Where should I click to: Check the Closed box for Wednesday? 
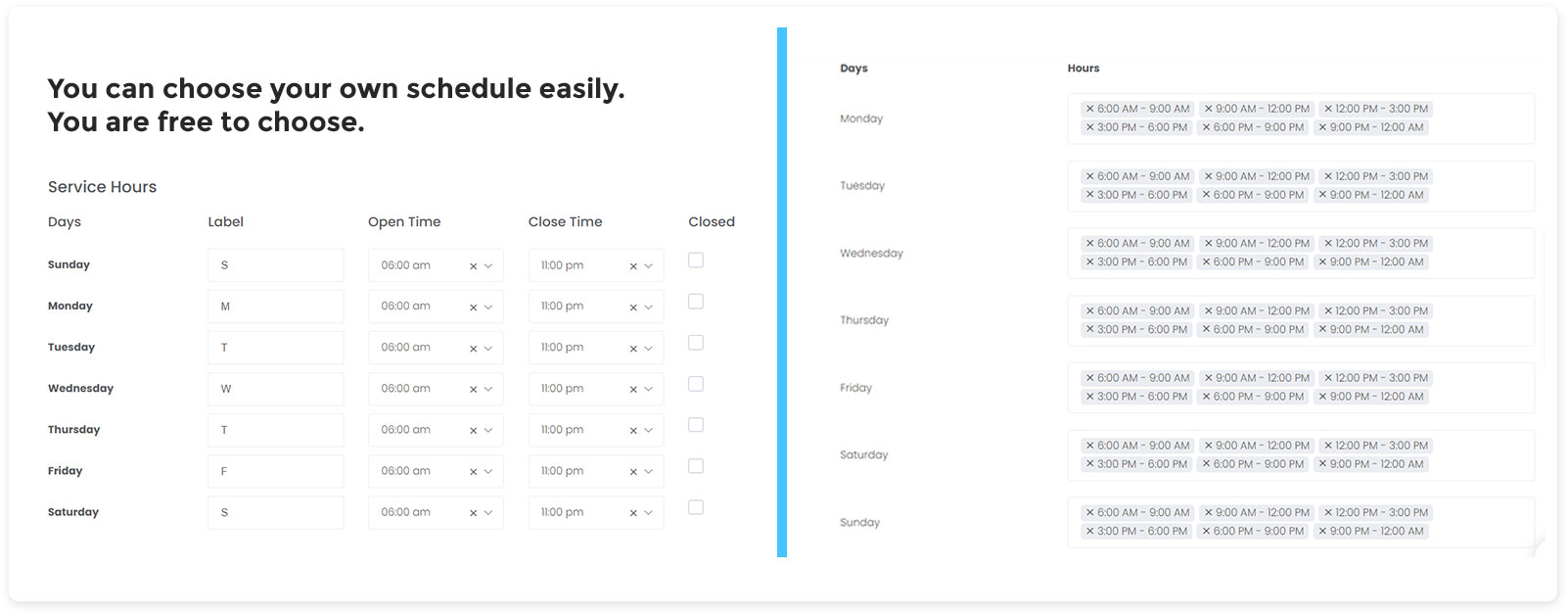(696, 384)
